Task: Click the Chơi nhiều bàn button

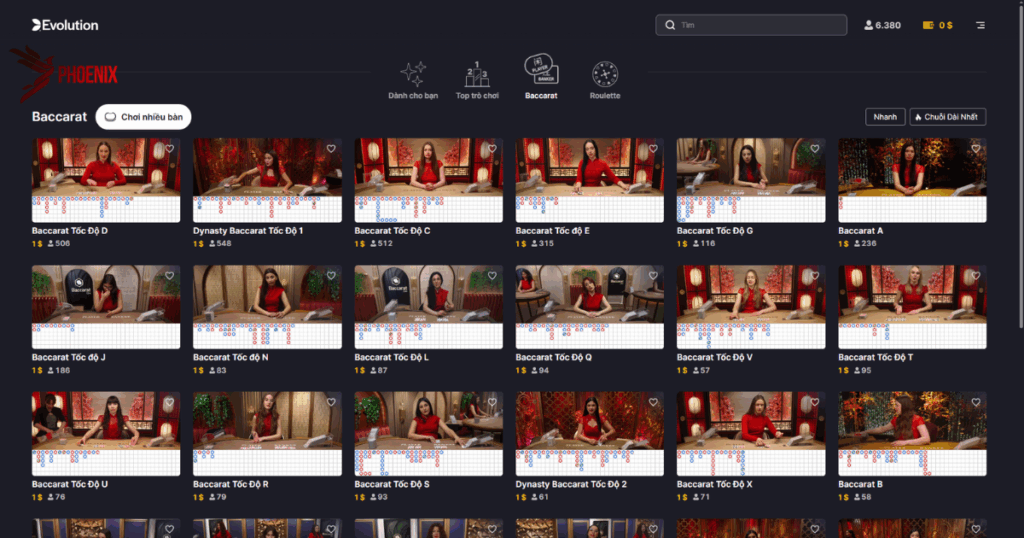Action: click(x=144, y=117)
